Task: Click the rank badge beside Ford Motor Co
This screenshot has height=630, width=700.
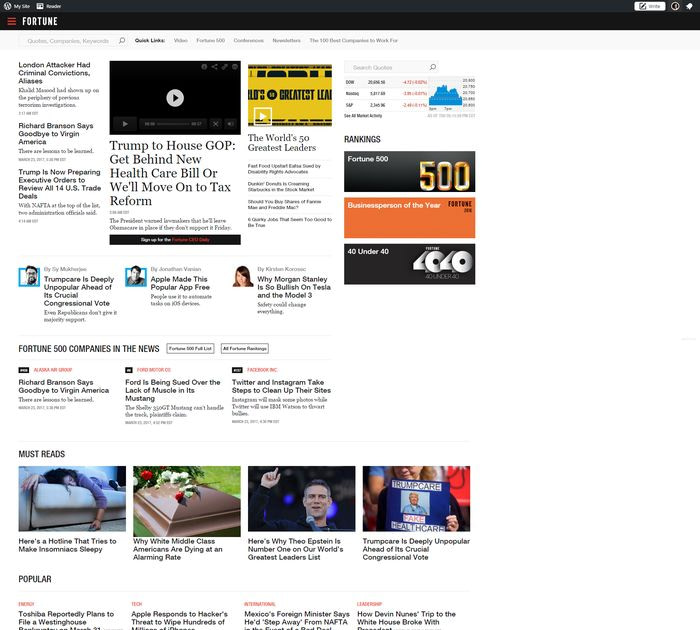Action: [129, 370]
